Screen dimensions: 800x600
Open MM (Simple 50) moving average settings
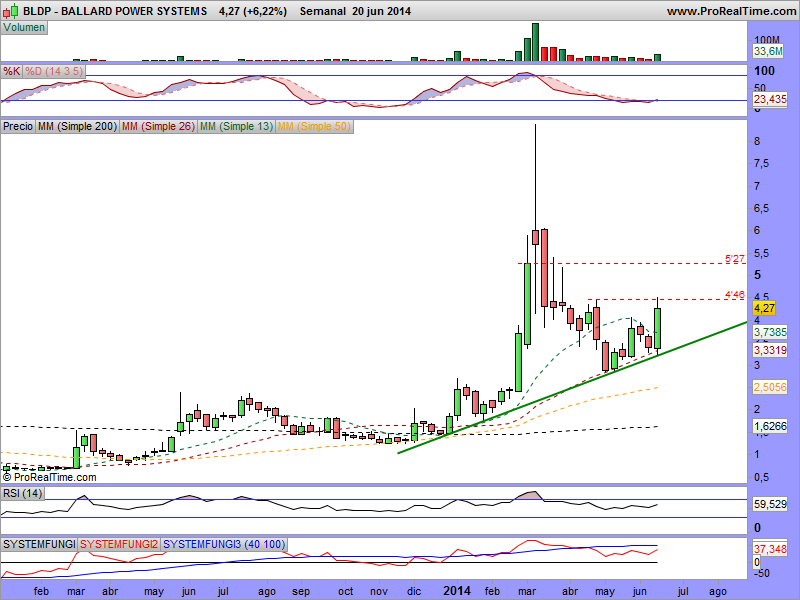pyautogui.click(x=314, y=126)
